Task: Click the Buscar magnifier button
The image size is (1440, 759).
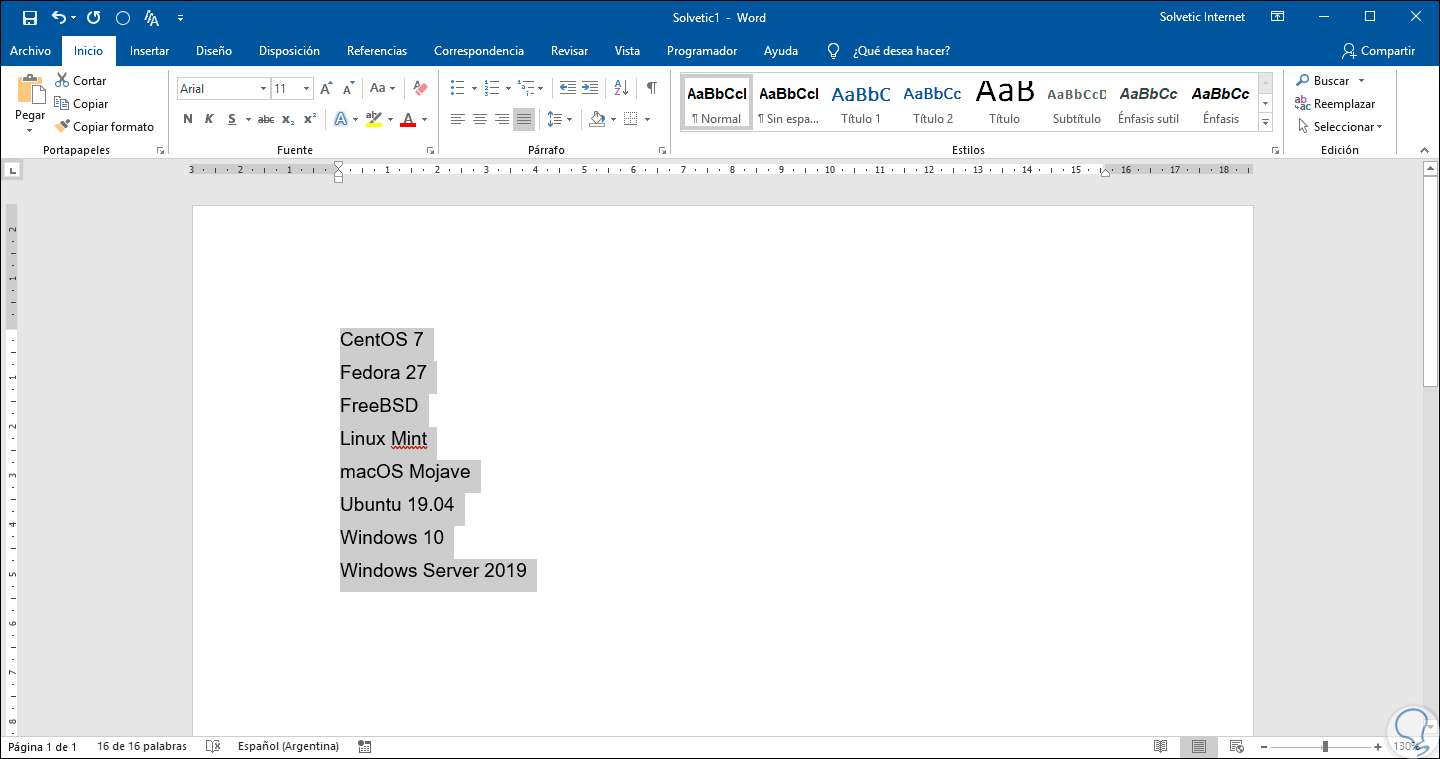Action: (1323, 81)
